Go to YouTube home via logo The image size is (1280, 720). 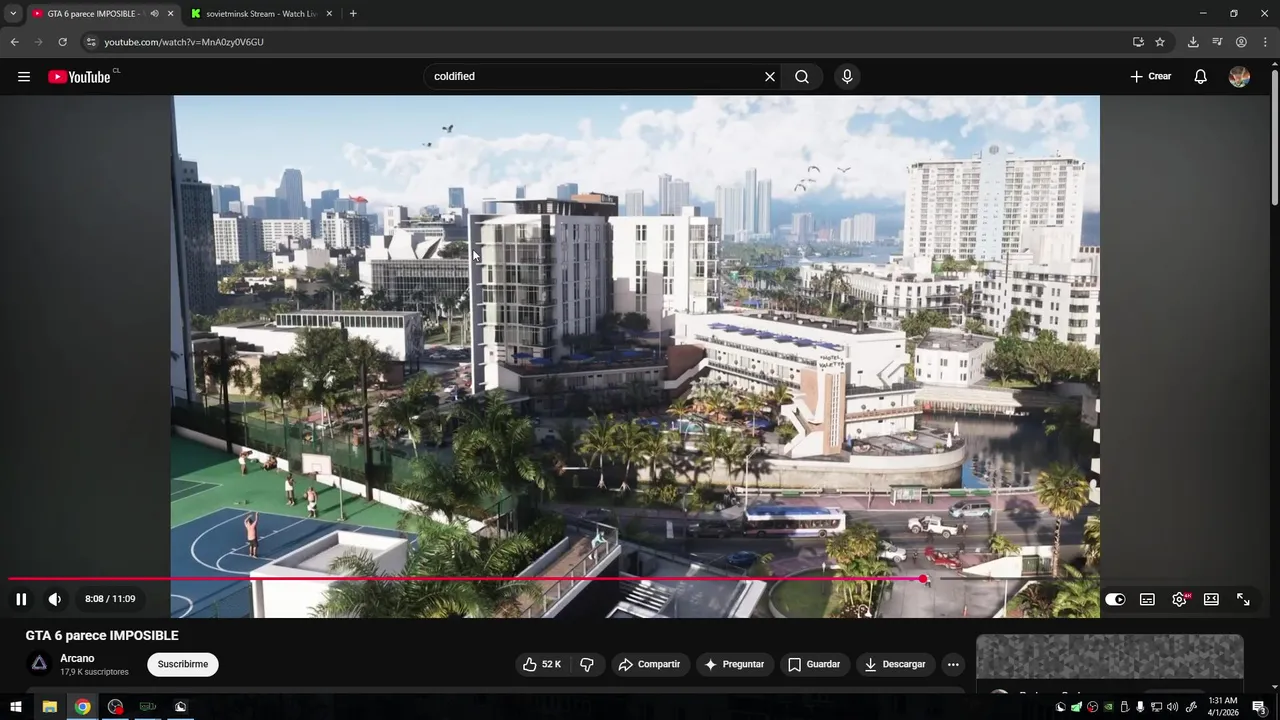pos(79,77)
